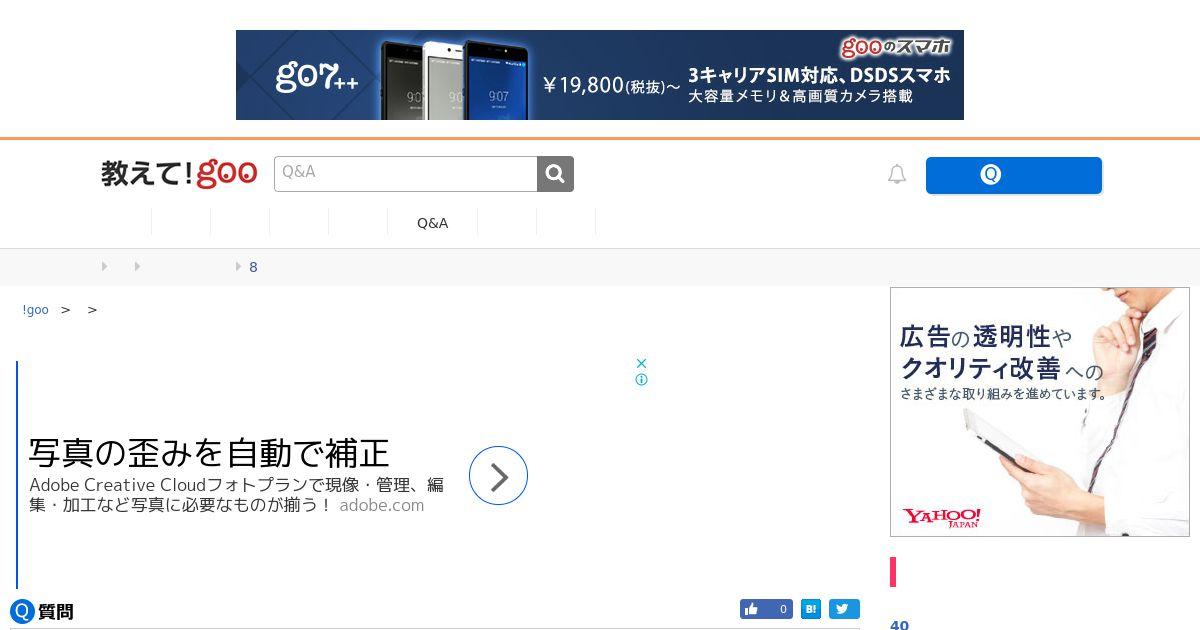
Task: Click the "40" link in sidebar
Action: (899, 625)
